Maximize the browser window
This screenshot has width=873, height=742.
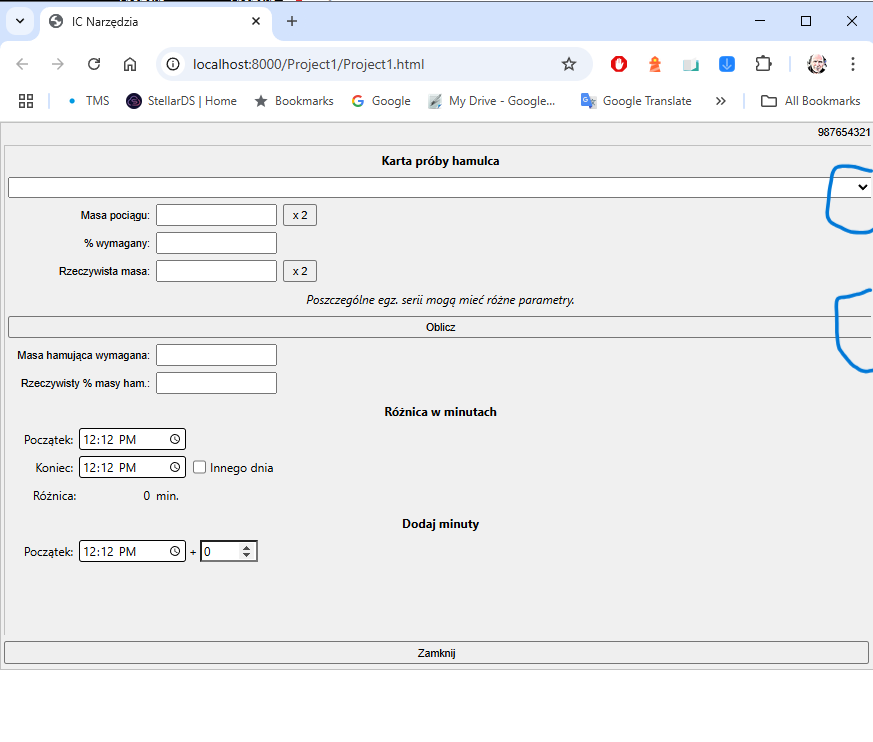806,21
